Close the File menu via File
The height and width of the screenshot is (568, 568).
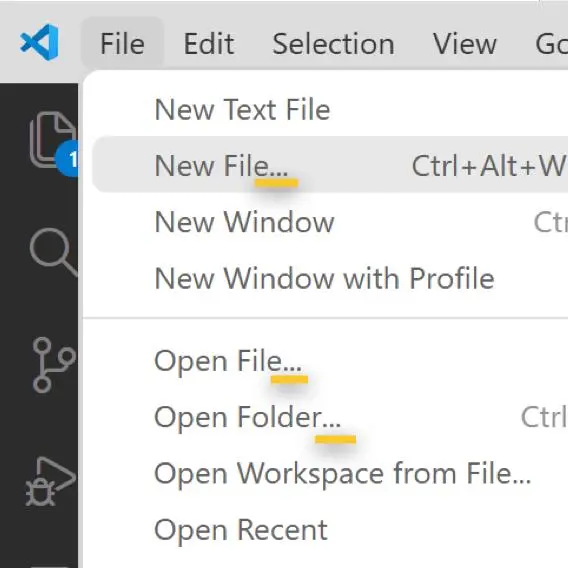122,43
